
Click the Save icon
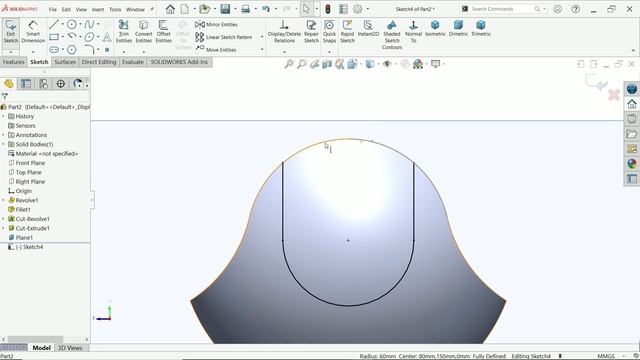pos(225,9)
